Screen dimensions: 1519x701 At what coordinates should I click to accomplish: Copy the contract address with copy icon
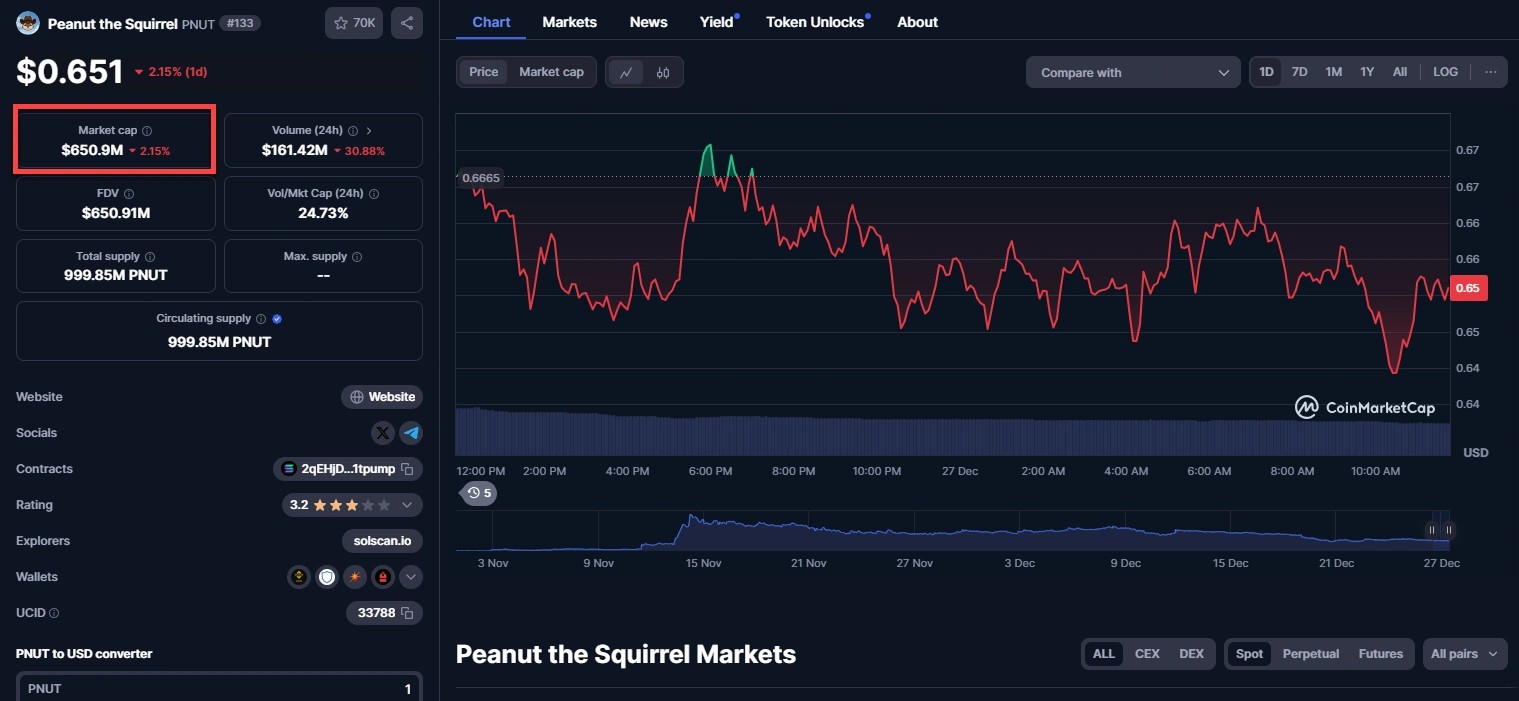407,469
